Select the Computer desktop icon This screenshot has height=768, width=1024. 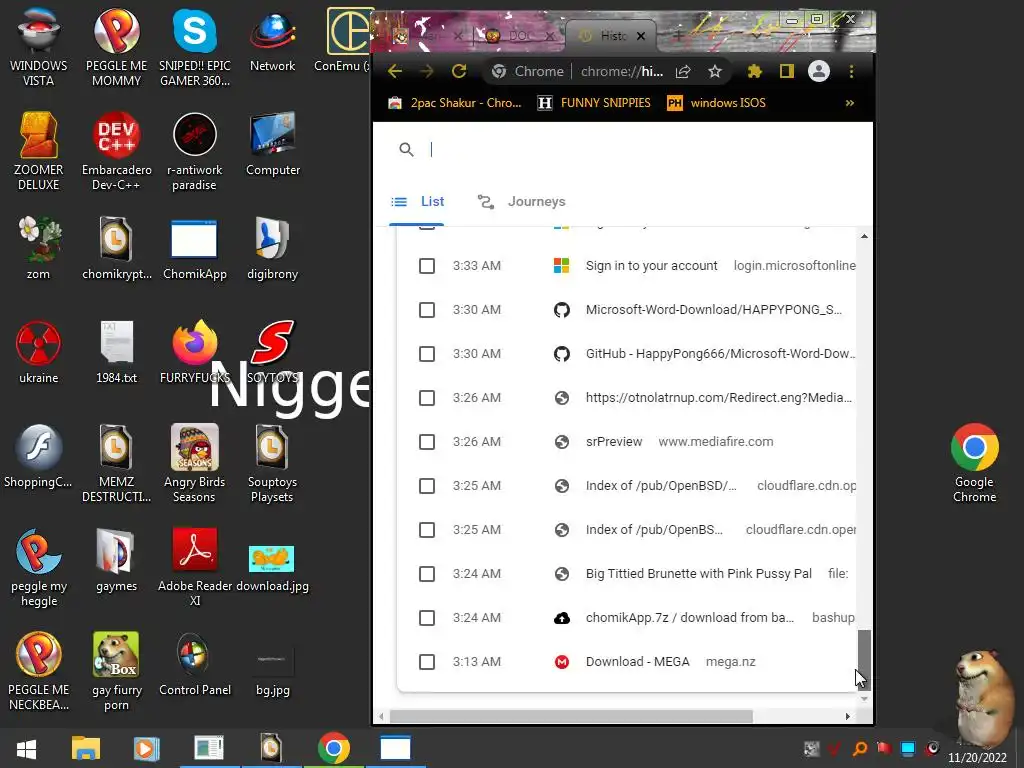pyautogui.click(x=273, y=144)
